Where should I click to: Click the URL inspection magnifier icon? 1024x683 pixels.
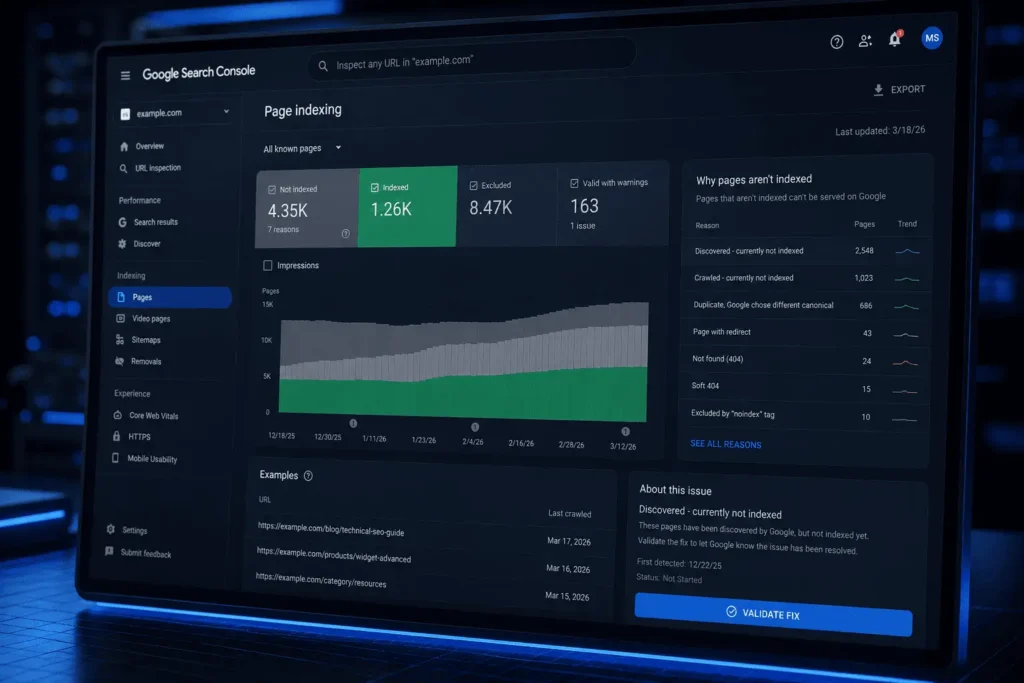[123, 168]
